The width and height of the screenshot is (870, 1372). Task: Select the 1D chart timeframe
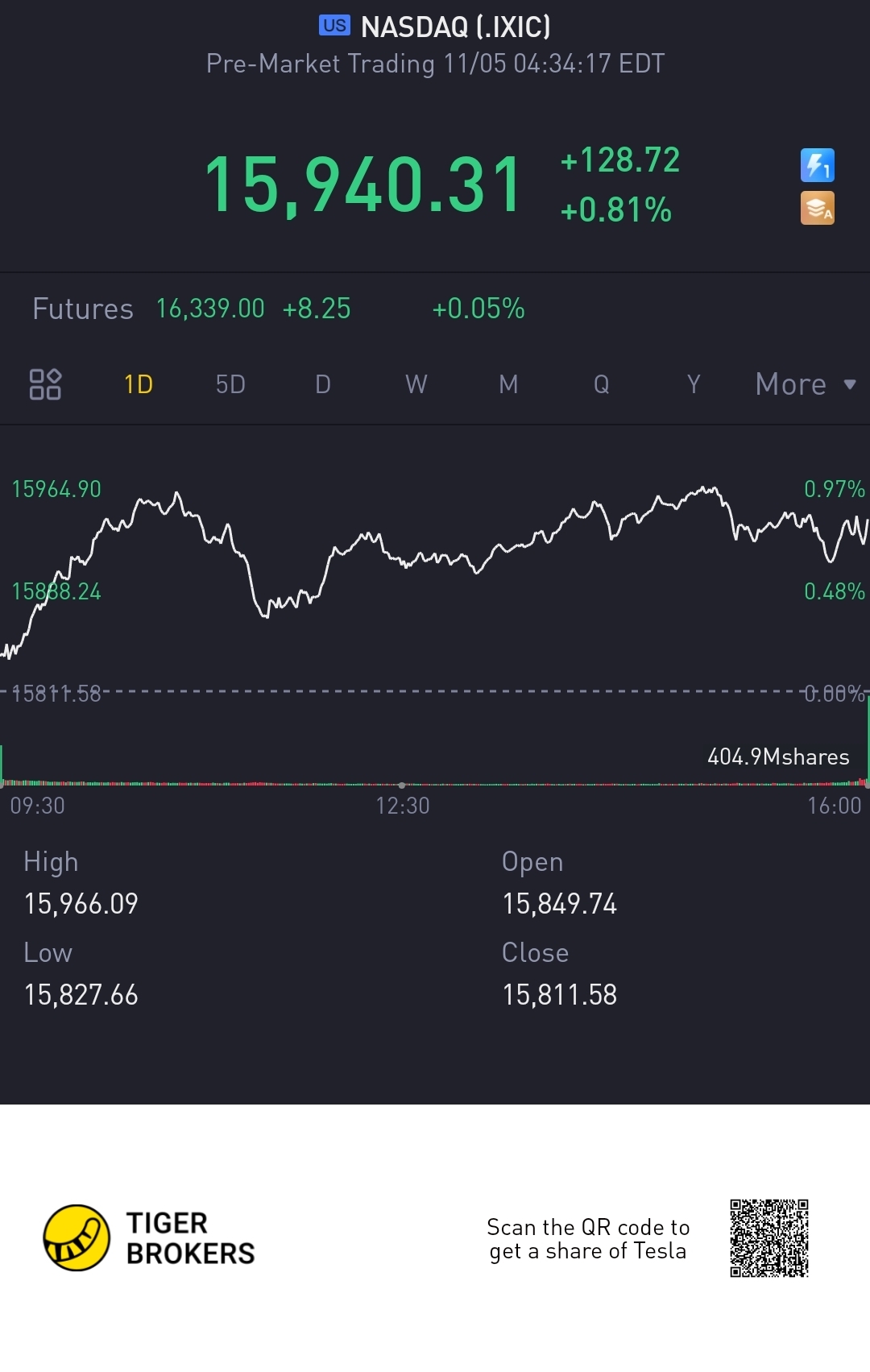pyautogui.click(x=139, y=384)
